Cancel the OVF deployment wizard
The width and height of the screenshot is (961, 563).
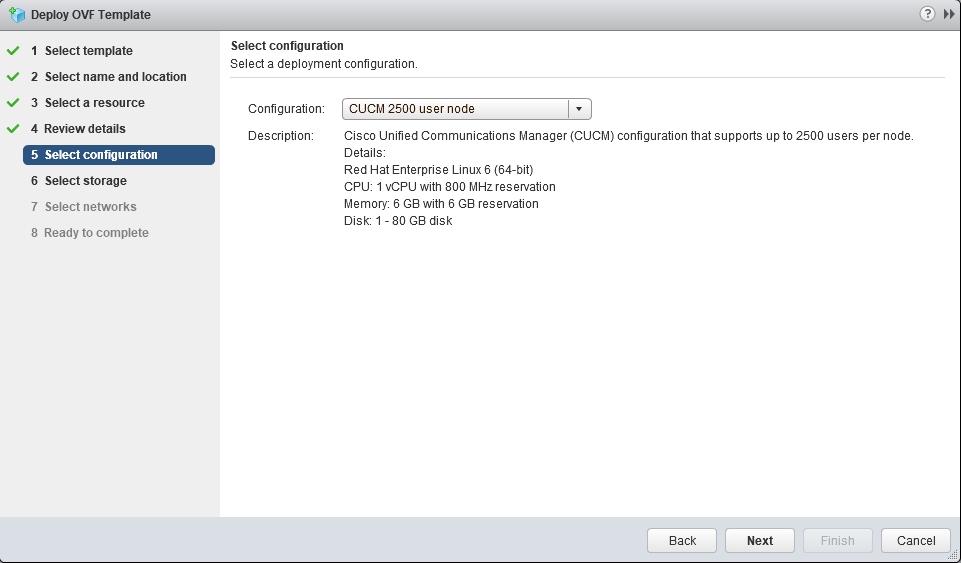click(x=916, y=540)
